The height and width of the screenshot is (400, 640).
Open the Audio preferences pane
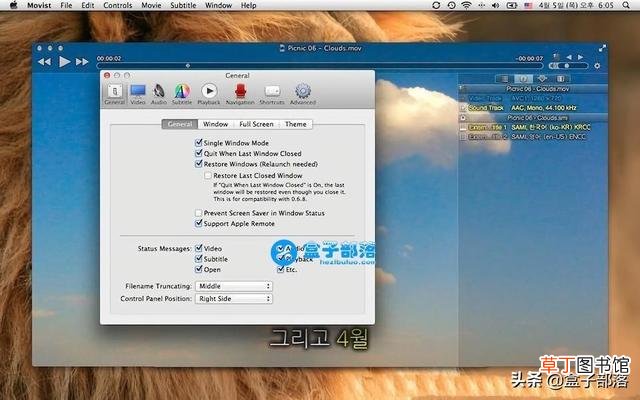click(159, 94)
